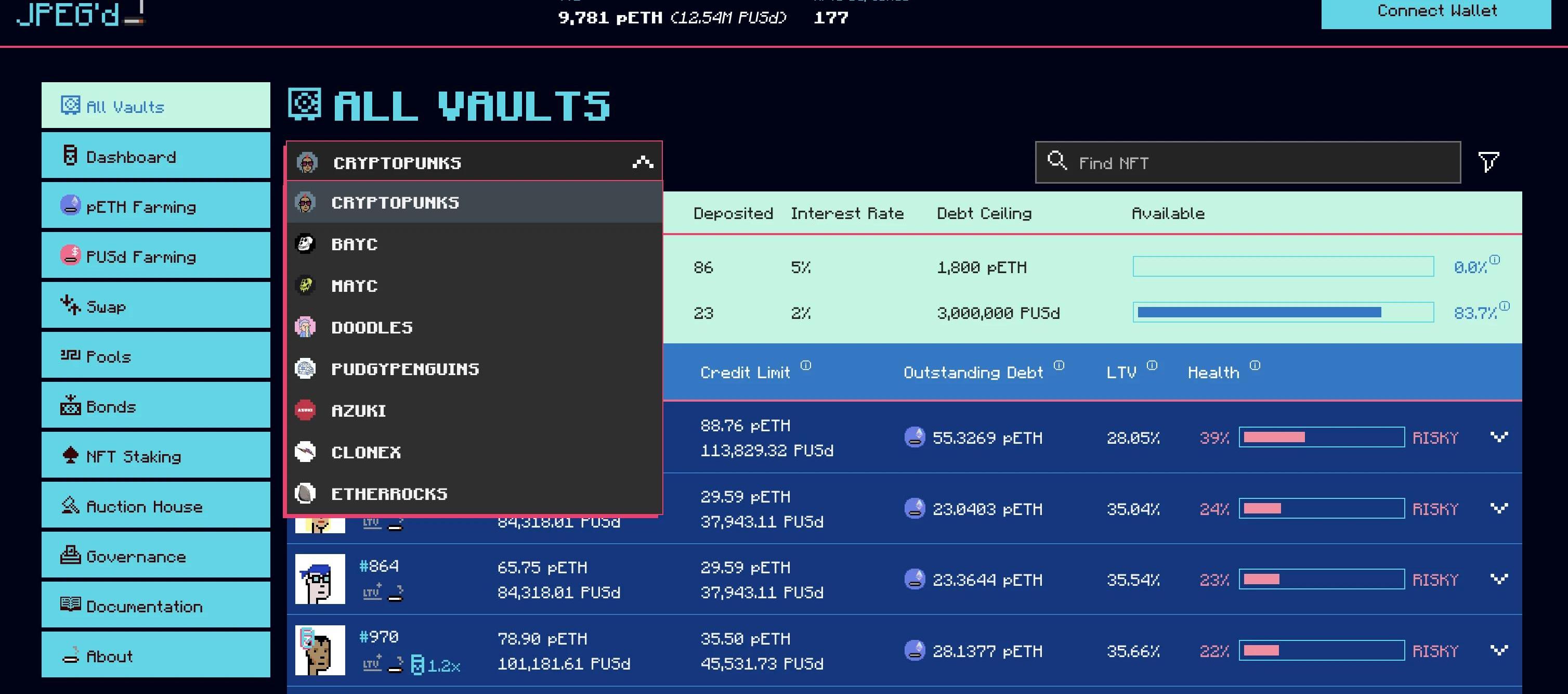Click LTV column info icon
This screenshot has height=694, width=1568.
pos(1152,365)
